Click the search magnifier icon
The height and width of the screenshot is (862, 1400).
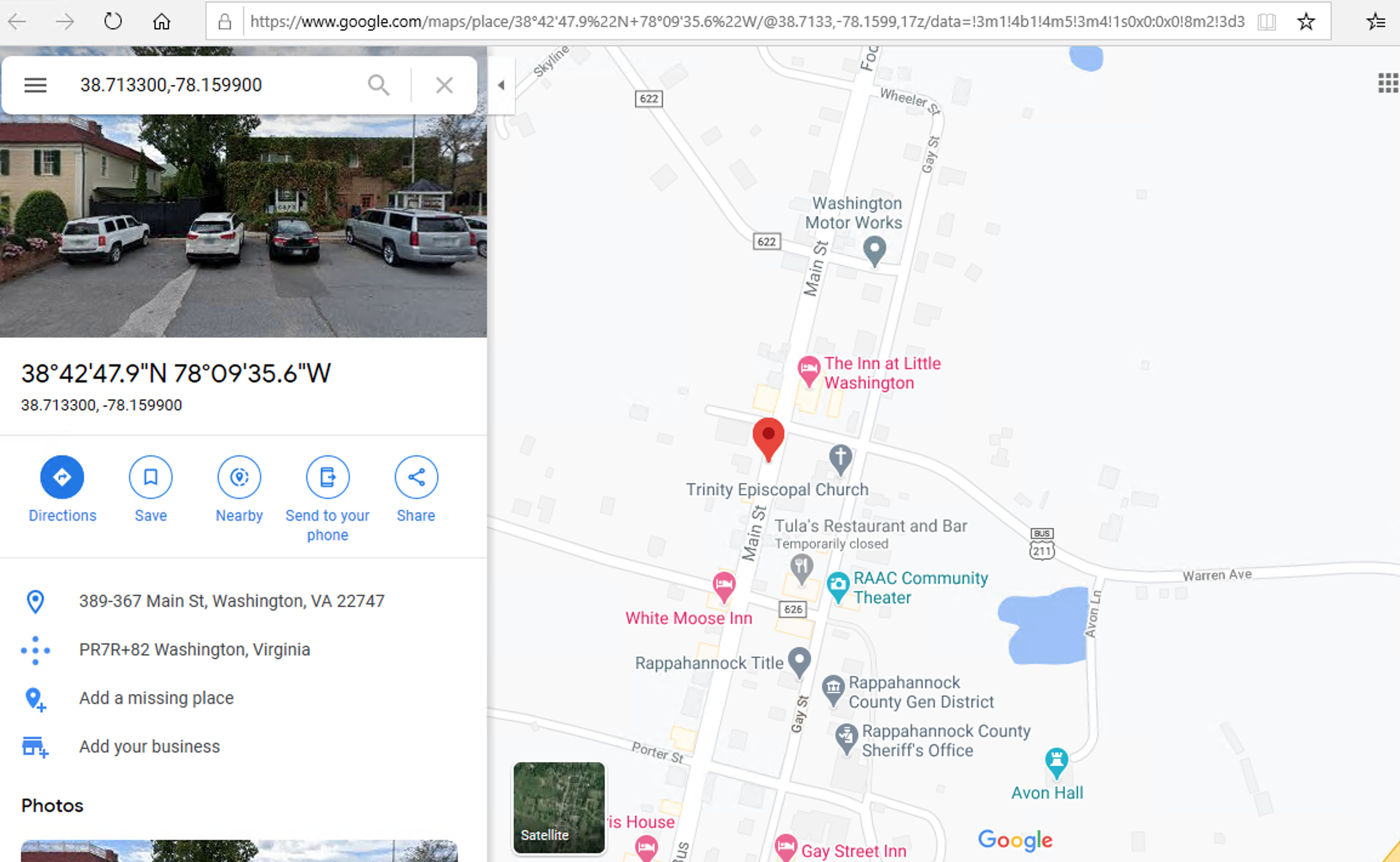pyautogui.click(x=378, y=85)
